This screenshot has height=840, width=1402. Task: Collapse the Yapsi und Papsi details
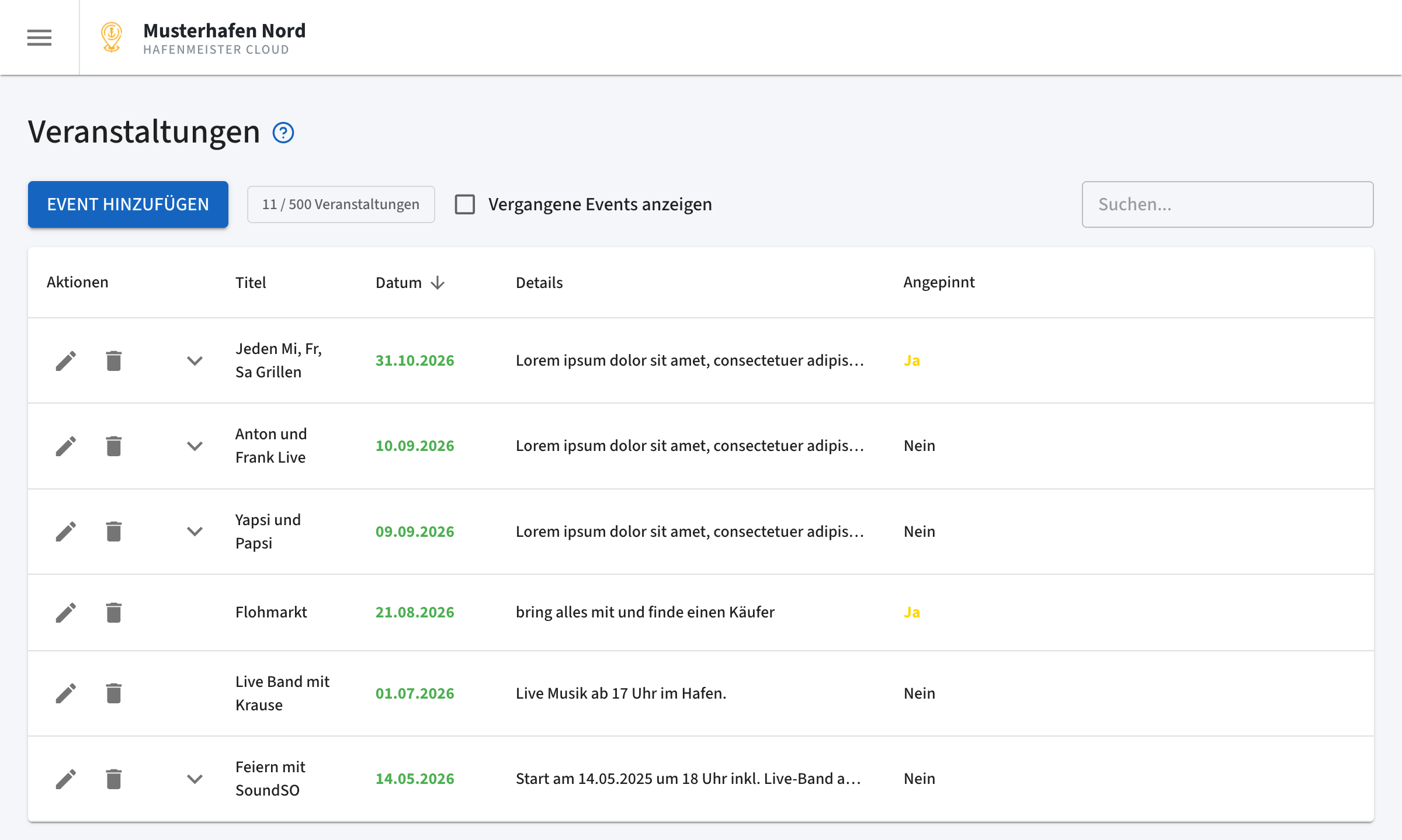tap(195, 531)
